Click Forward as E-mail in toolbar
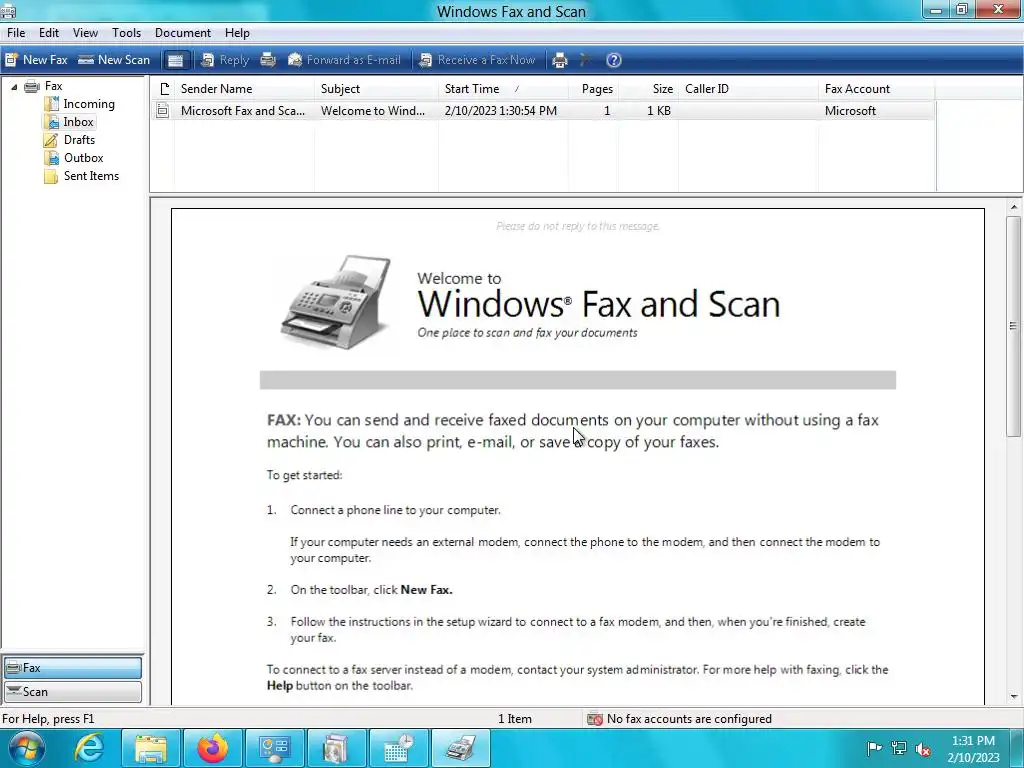The width and height of the screenshot is (1024, 768). click(x=344, y=60)
